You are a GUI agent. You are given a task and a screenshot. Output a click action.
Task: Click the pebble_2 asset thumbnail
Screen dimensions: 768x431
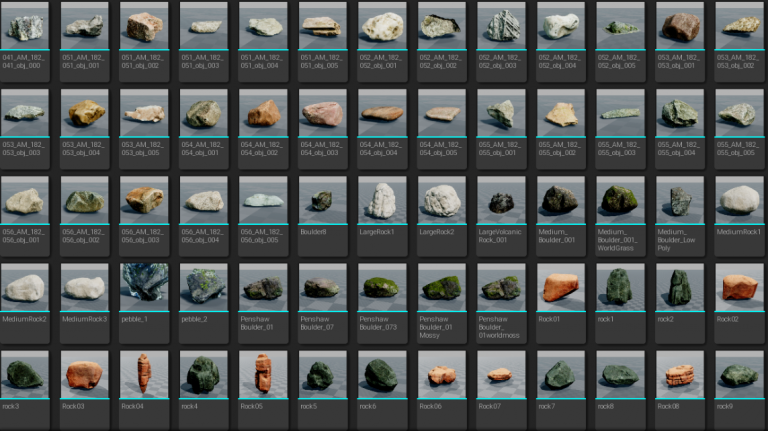click(x=203, y=287)
